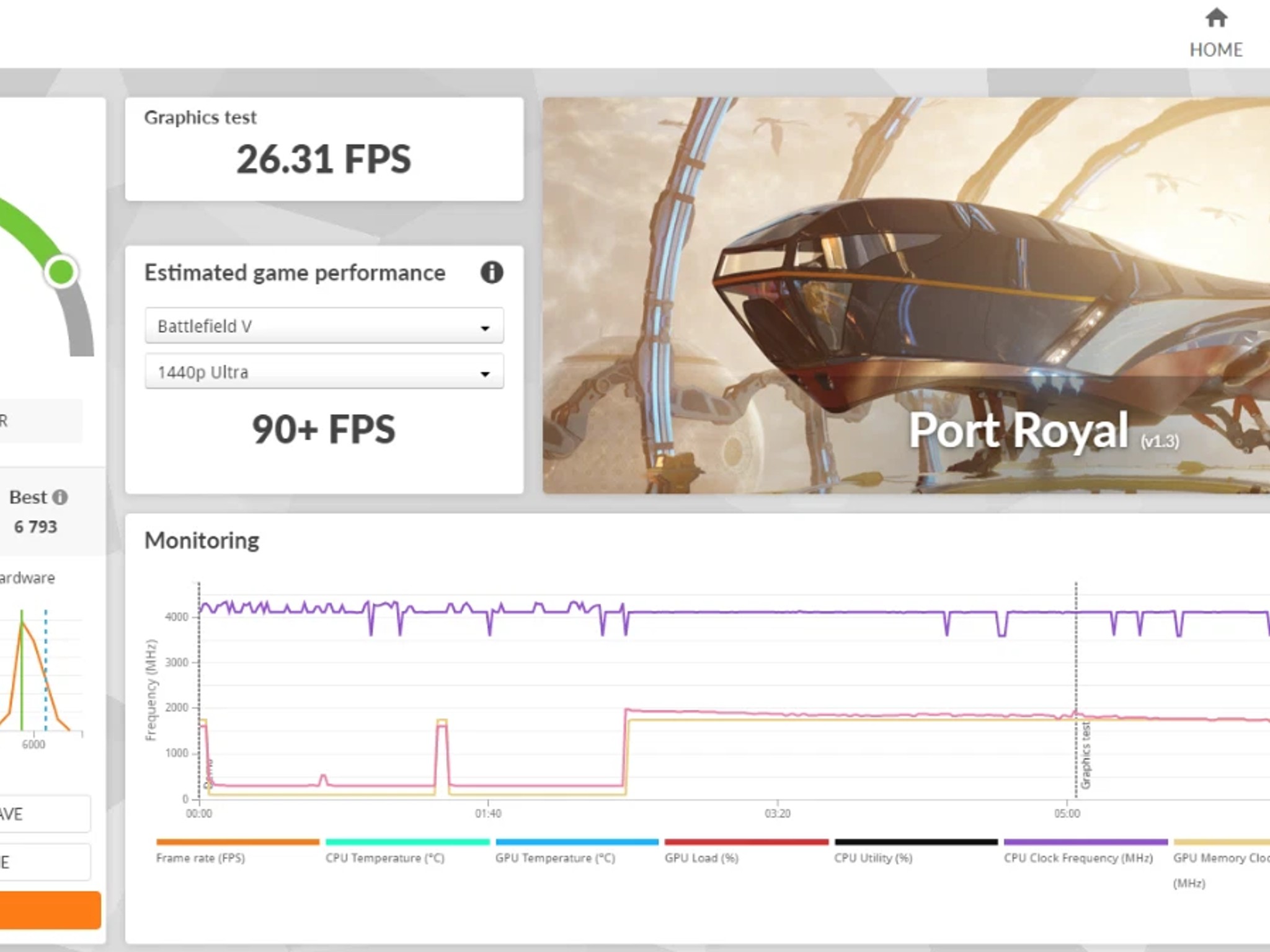Viewport: 1270px width, 952px height.
Task: Click the green score gauge knob
Action: click(x=61, y=271)
